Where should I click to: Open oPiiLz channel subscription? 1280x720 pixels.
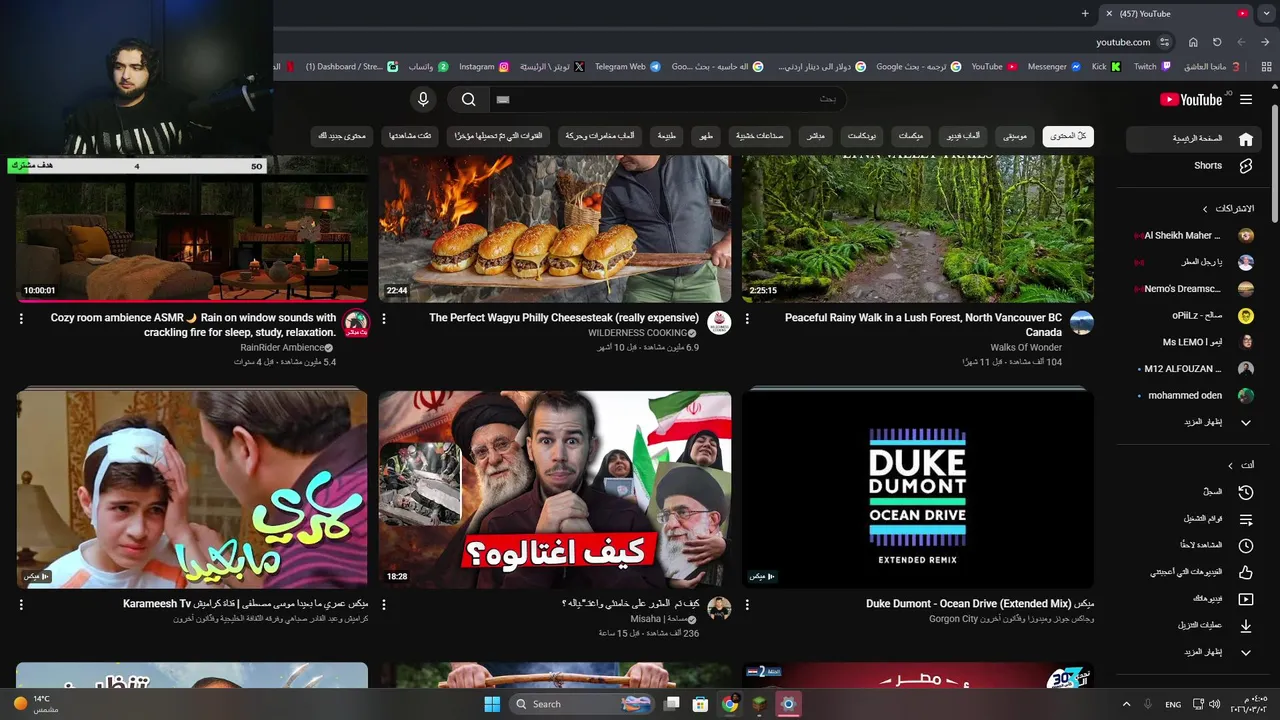coord(1193,315)
